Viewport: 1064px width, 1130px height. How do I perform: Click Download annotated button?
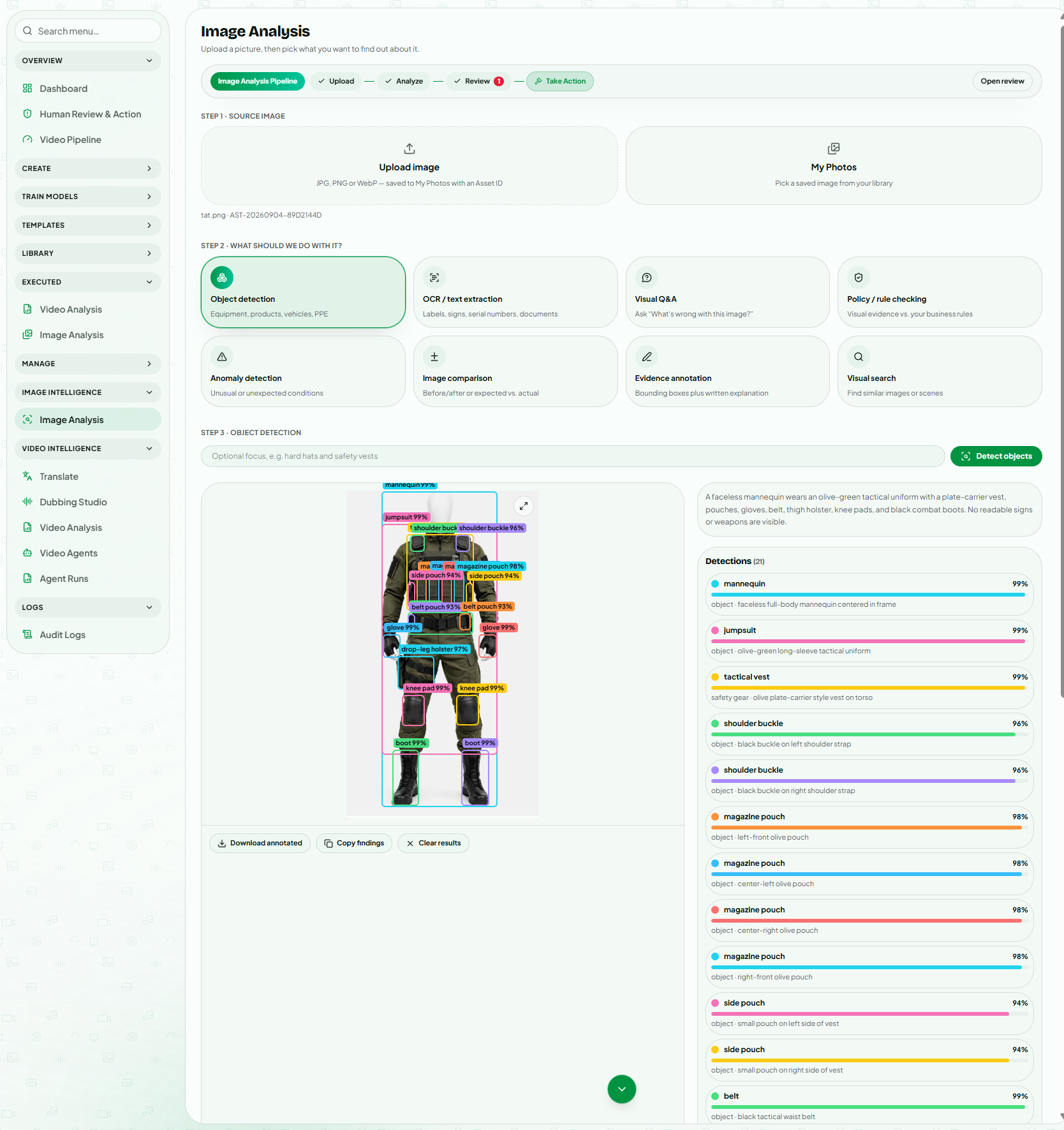(260, 843)
